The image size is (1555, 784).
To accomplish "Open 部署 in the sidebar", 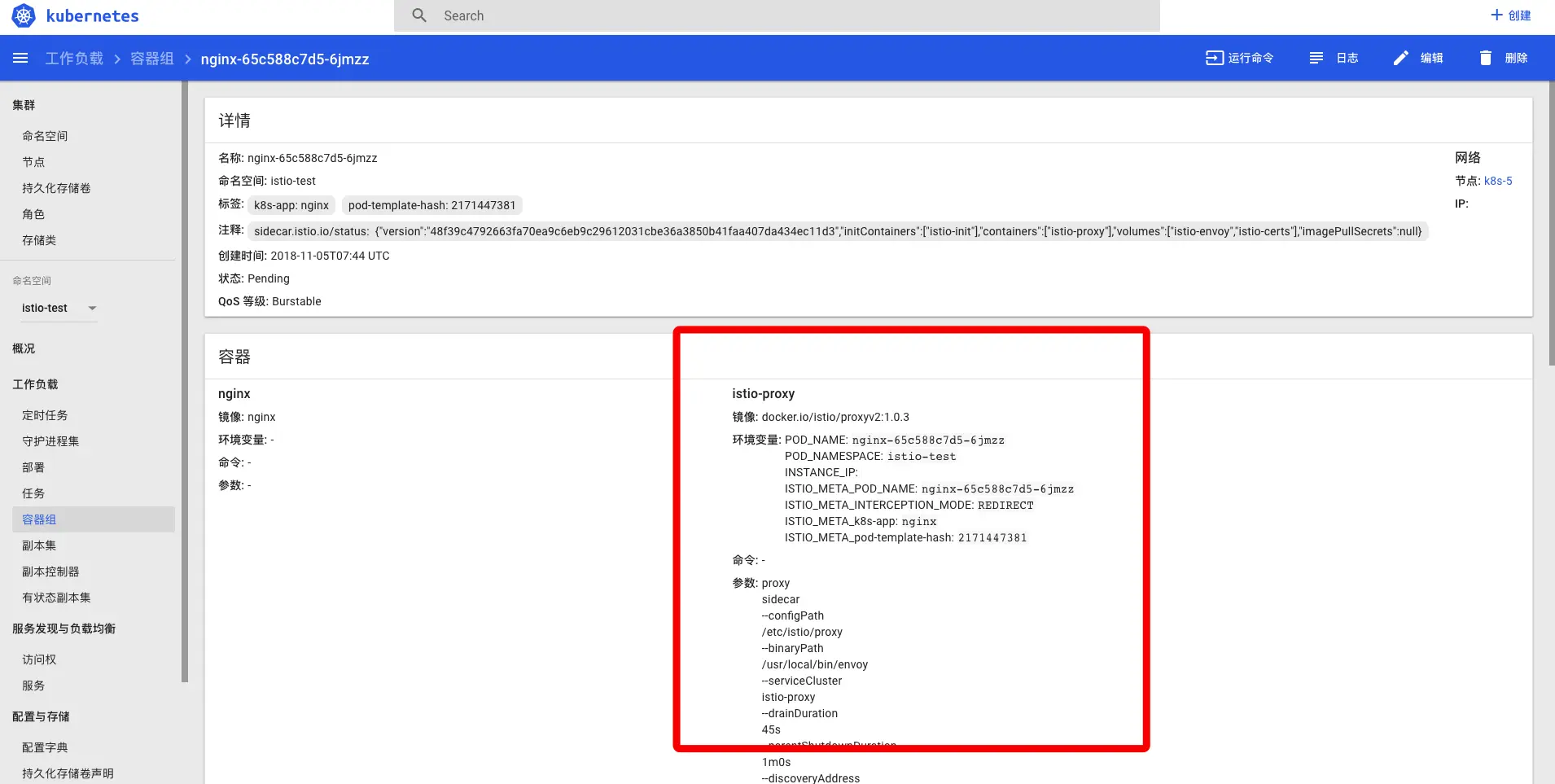I will 33,467.
